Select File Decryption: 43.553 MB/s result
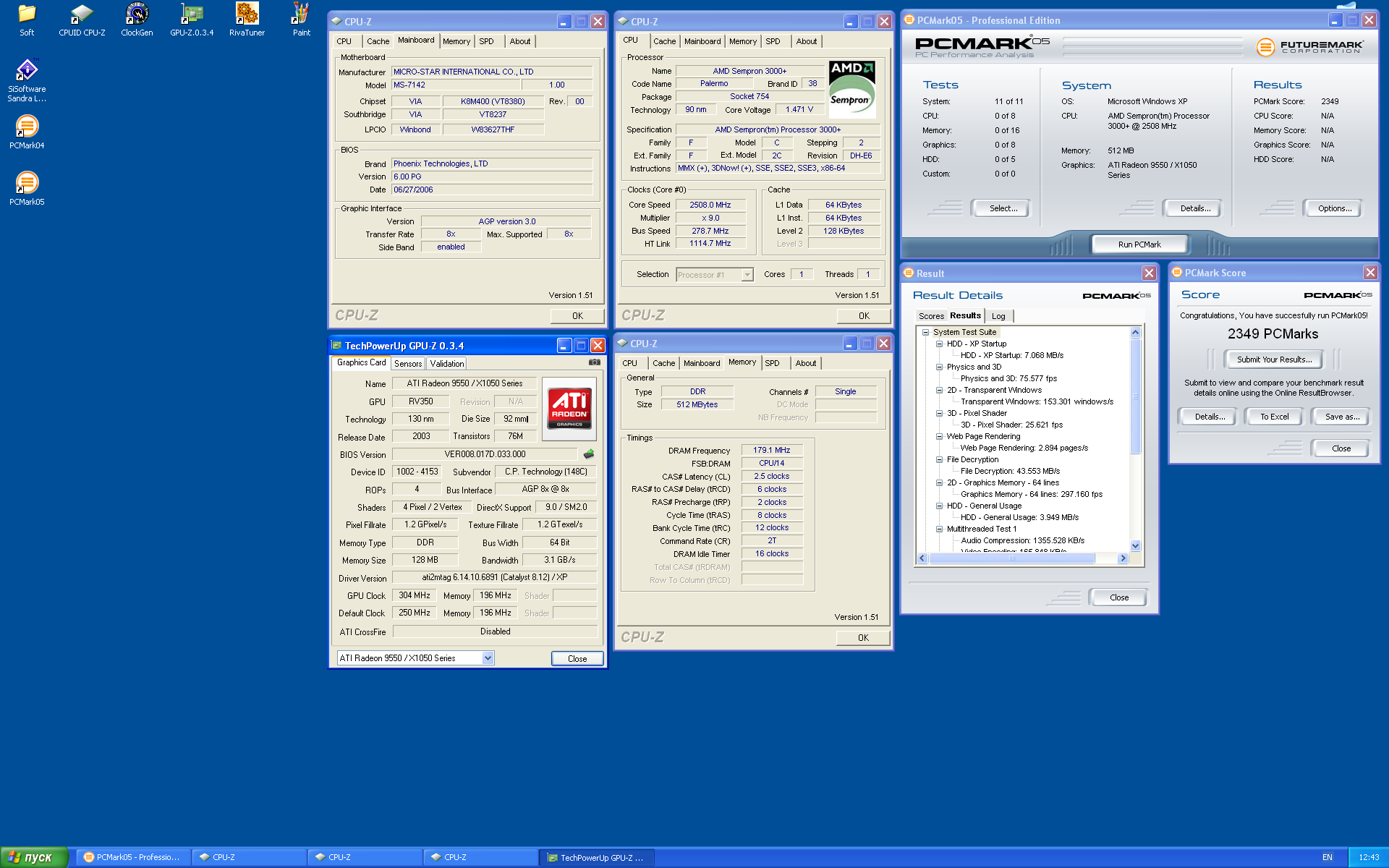The image size is (1389, 868). click(1010, 471)
